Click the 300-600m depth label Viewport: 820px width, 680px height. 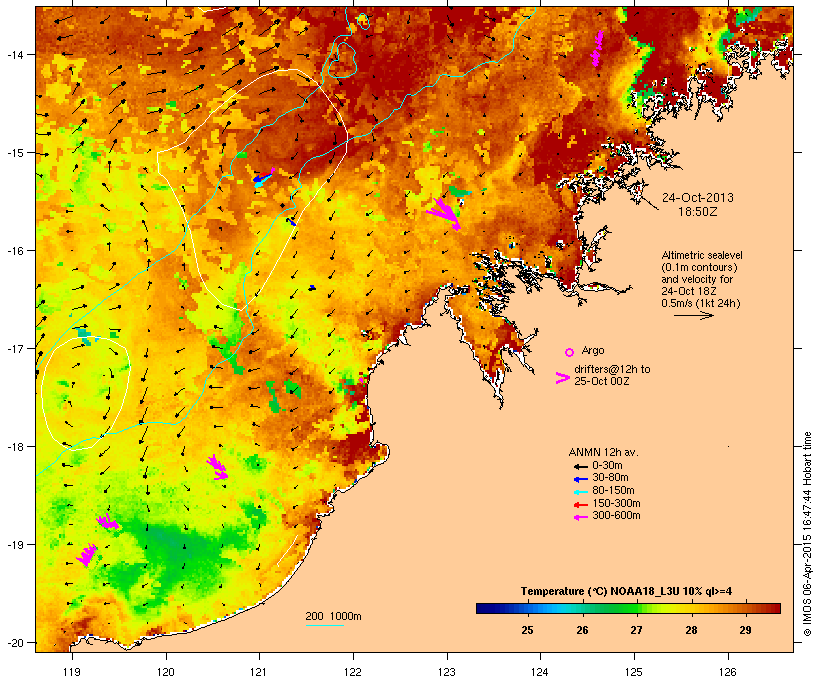(616, 516)
